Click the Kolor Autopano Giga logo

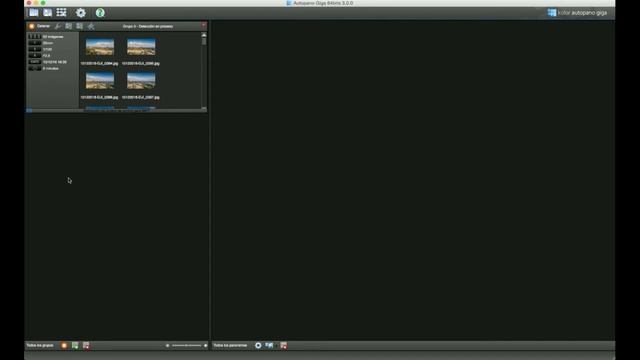577,13
